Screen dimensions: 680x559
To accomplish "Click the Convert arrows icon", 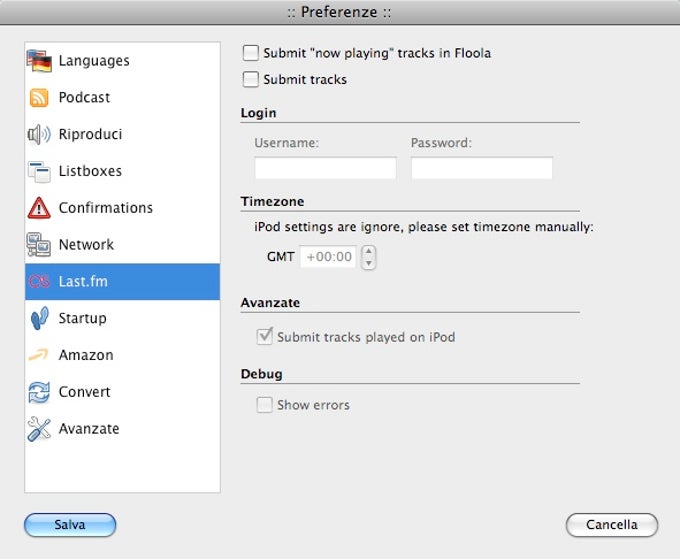I will [39, 392].
